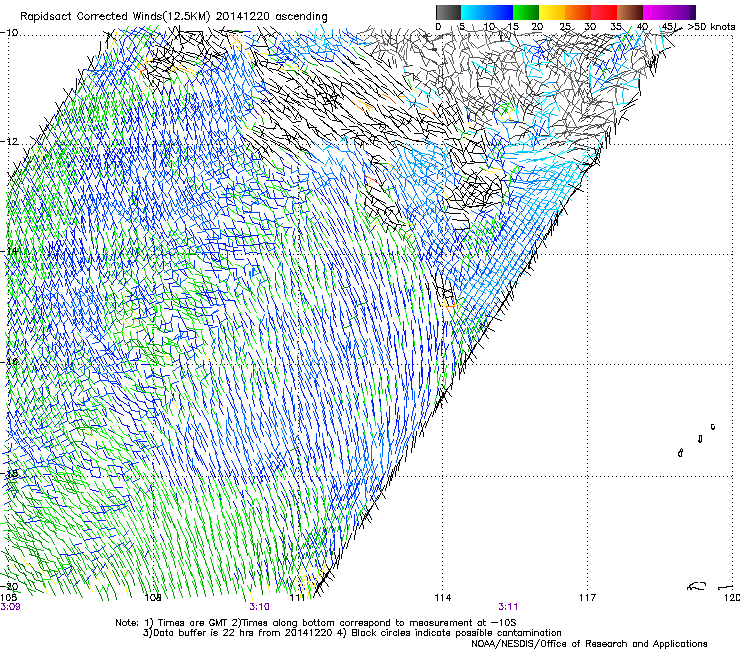Click the '117' longitude axis label
Image resolution: width=740 pixels, height=650 pixels.
pyautogui.click(x=588, y=598)
